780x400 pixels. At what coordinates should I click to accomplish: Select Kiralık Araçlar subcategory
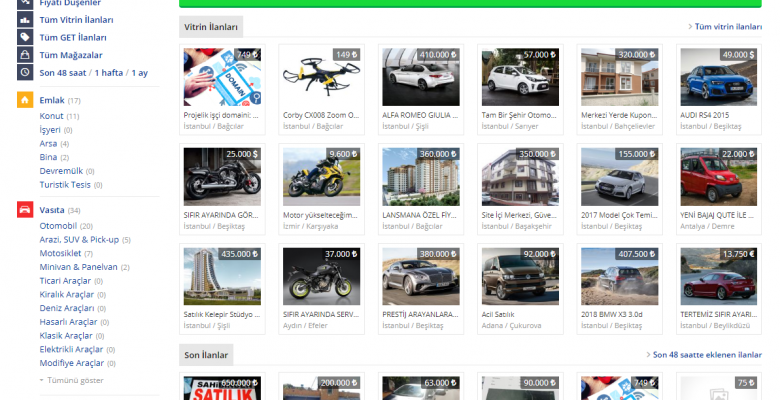(x=67, y=295)
